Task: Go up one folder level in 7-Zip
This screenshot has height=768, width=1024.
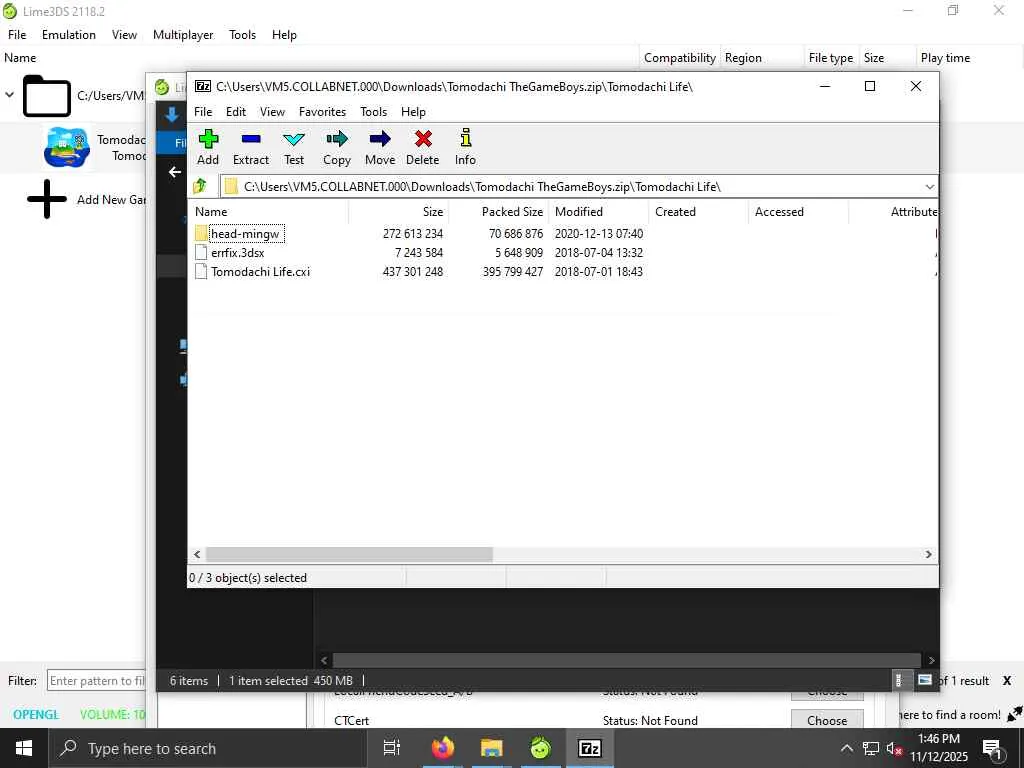Action: pos(200,187)
